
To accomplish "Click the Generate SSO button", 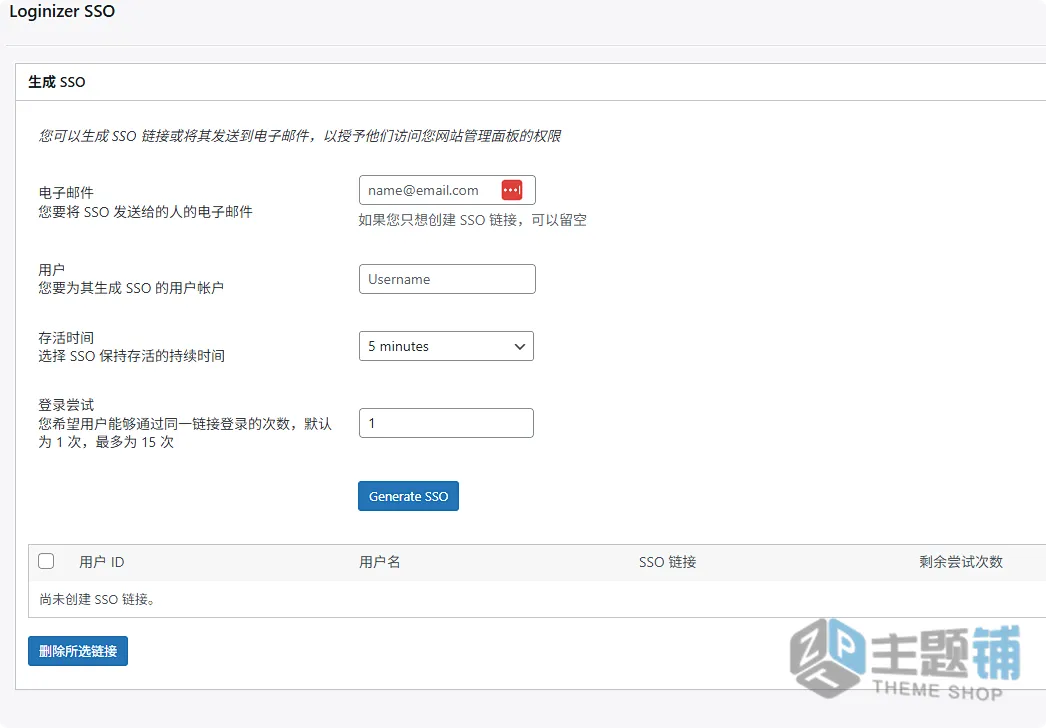I will click(x=408, y=496).
